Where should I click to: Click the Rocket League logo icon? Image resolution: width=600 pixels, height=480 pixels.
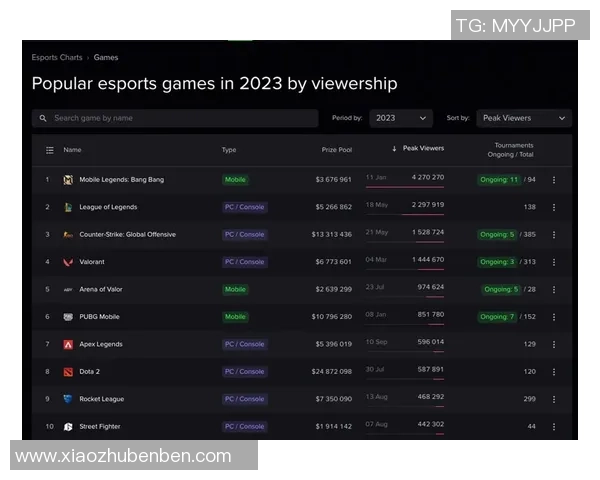68,399
